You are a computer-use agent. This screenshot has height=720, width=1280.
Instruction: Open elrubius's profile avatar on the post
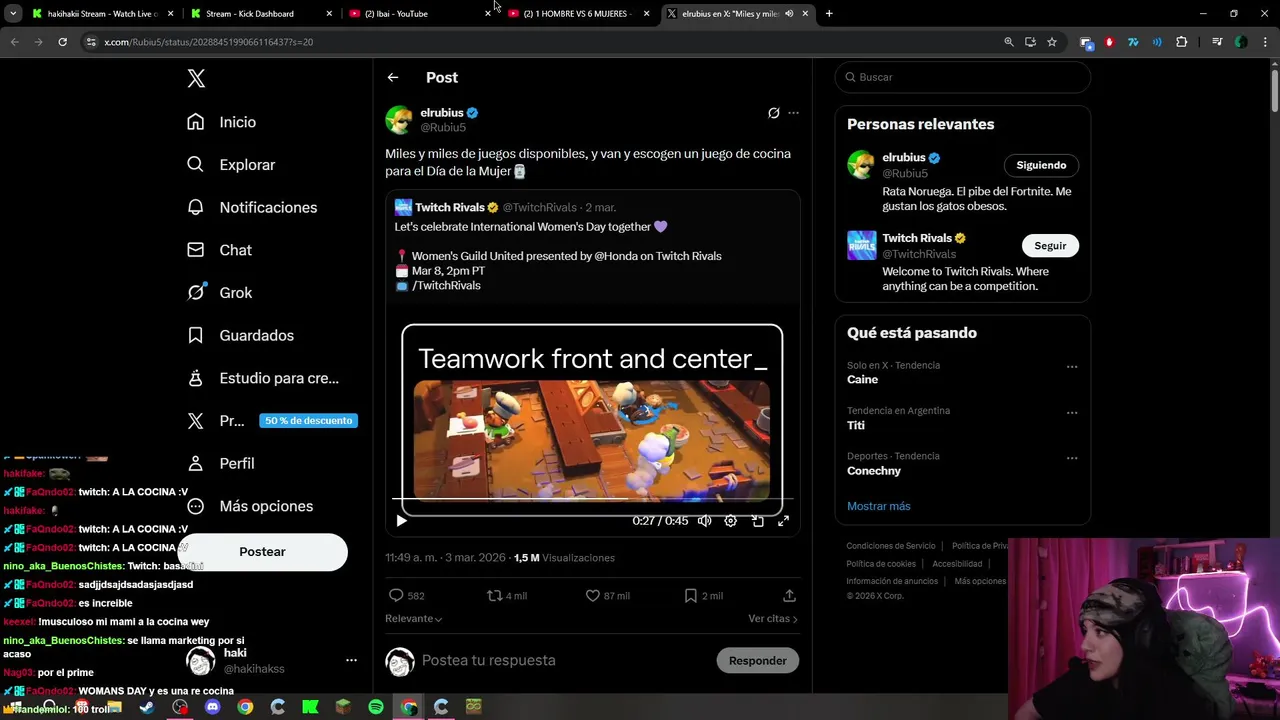coord(399,119)
